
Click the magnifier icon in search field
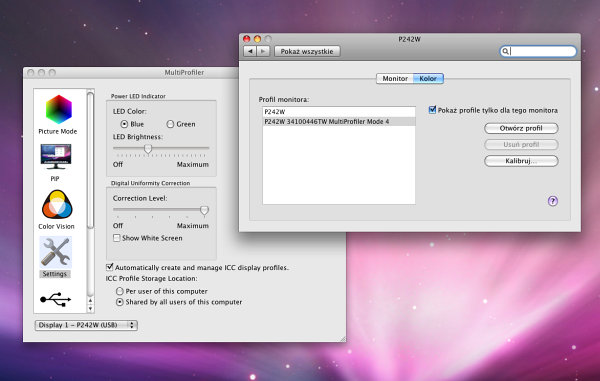pos(505,51)
